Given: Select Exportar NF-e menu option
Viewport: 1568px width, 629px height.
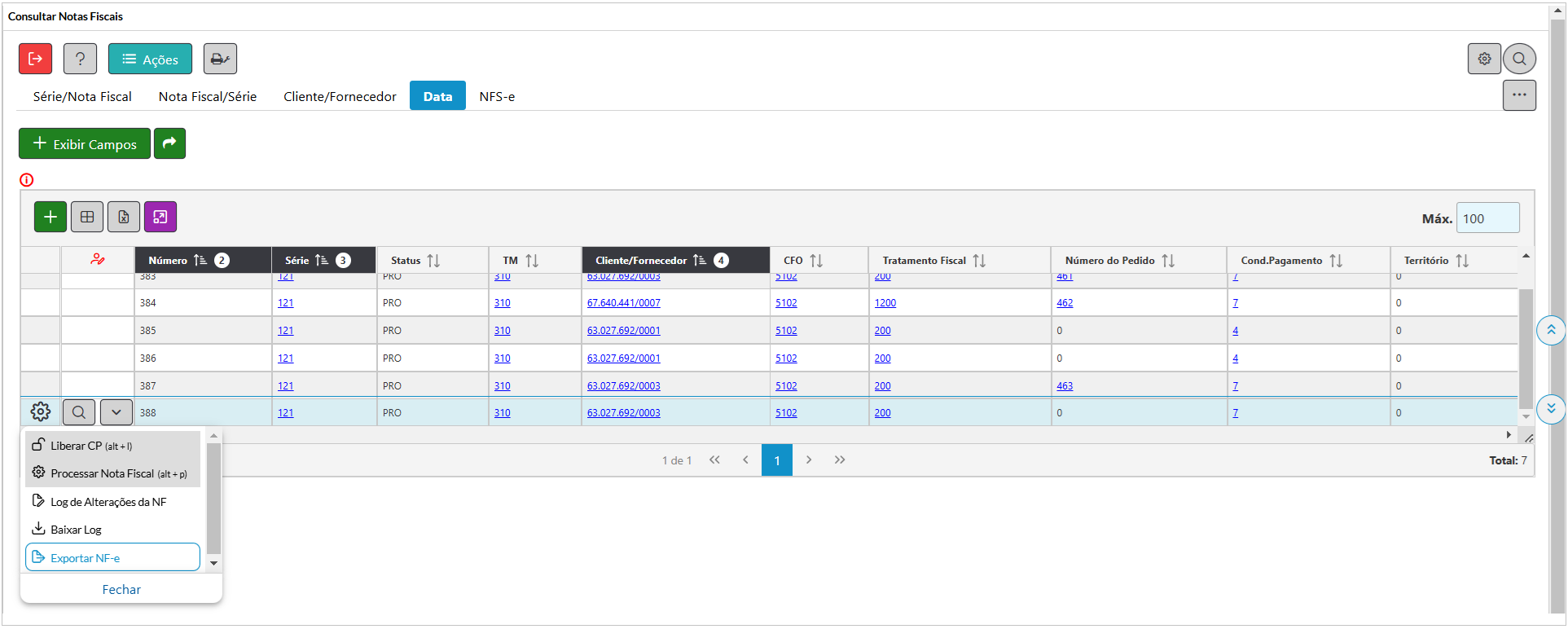Looking at the screenshot, I should [112, 557].
